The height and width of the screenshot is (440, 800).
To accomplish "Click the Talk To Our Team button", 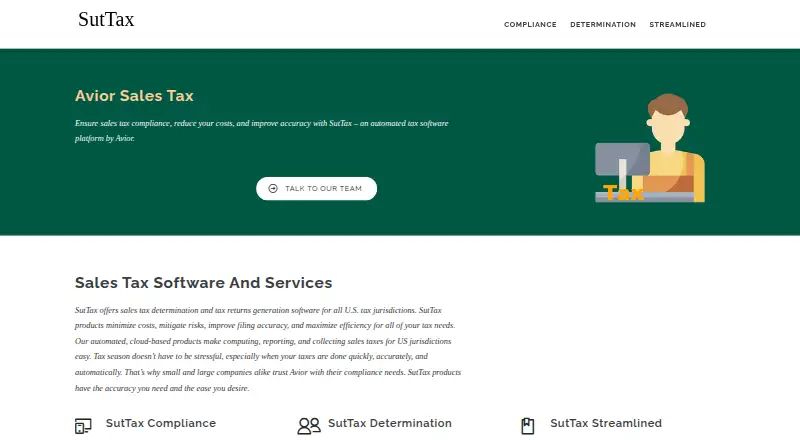I will [316, 188].
